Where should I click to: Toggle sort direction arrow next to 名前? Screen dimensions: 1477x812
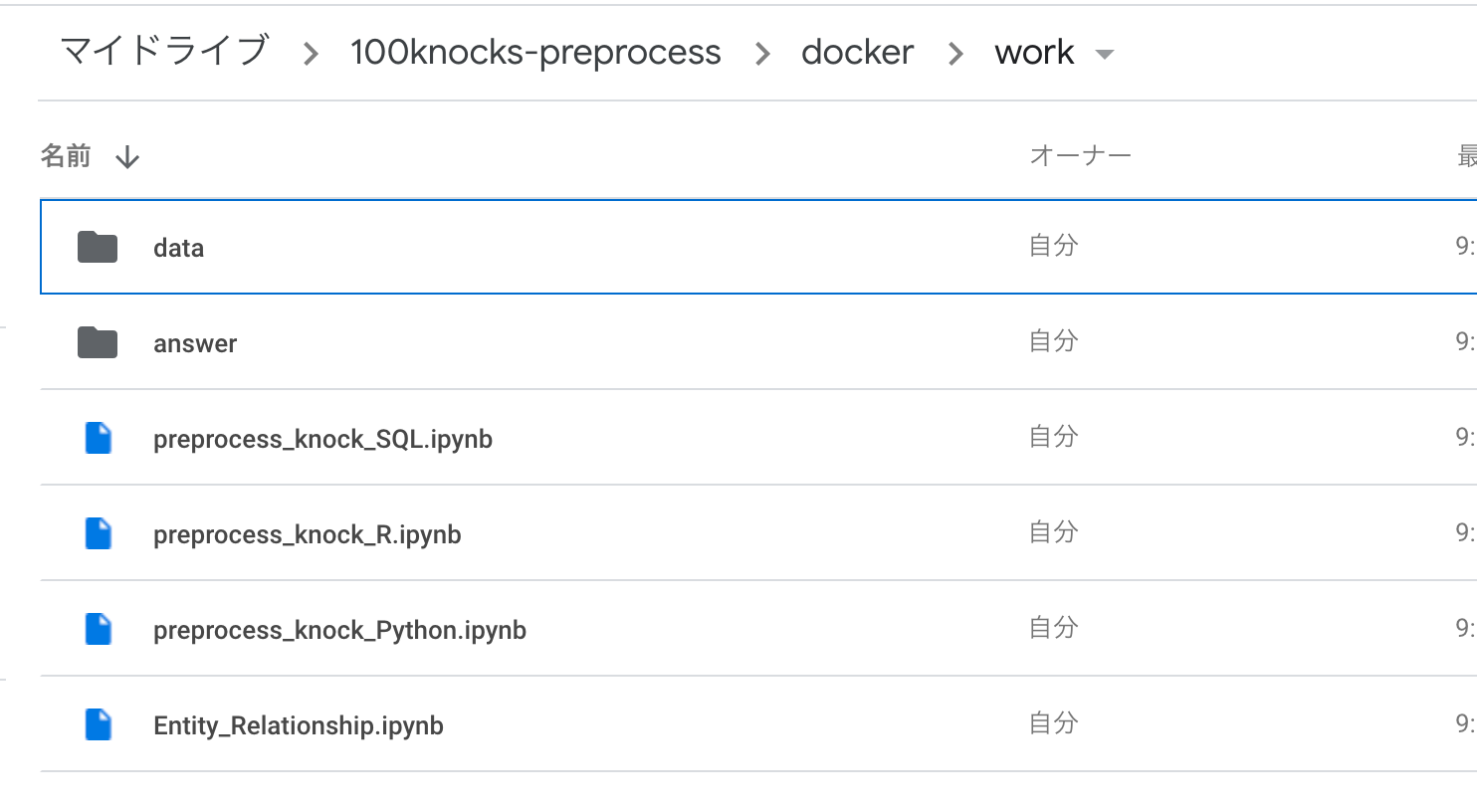(127, 157)
